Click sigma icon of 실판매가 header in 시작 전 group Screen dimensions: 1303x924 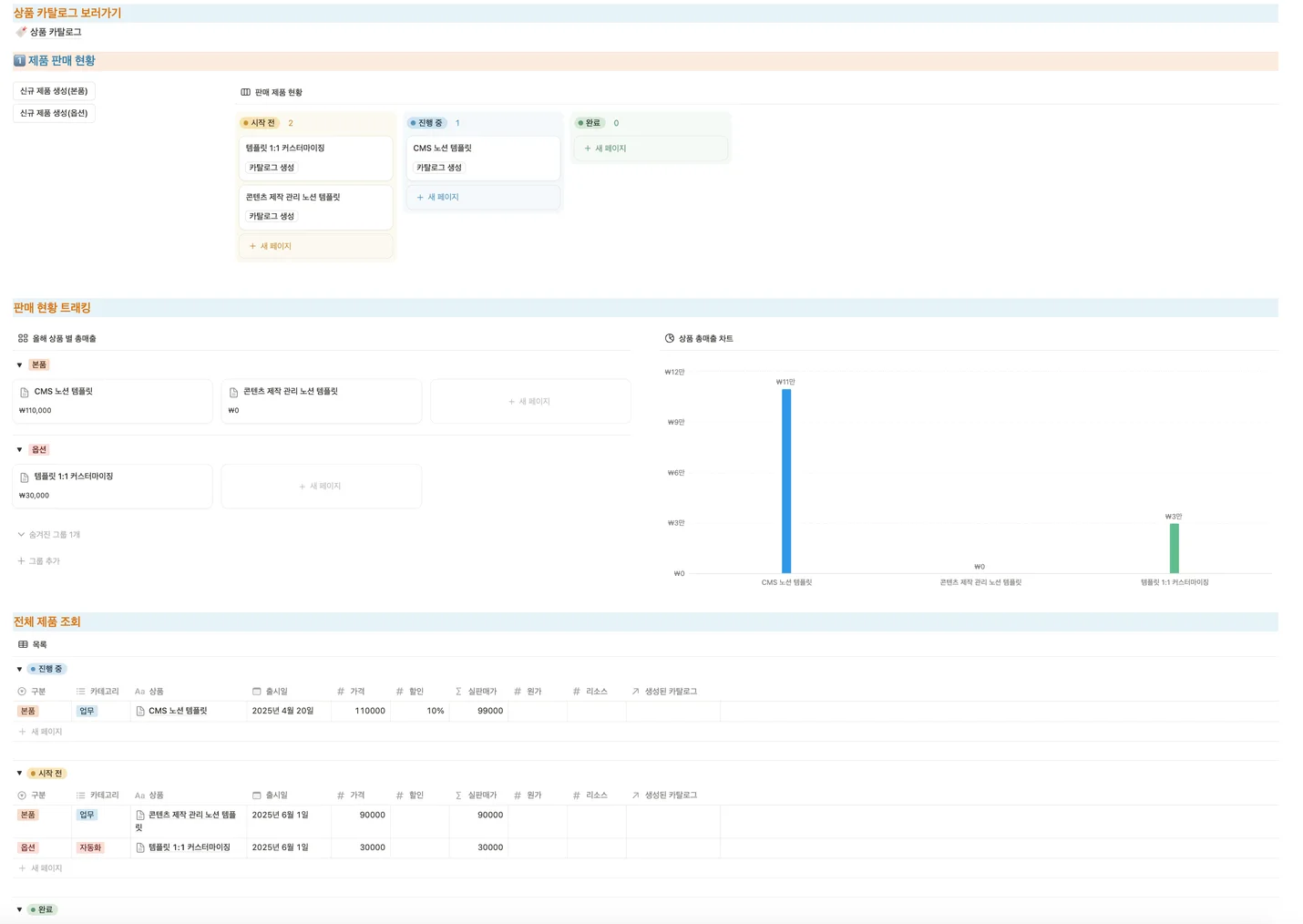coord(458,796)
